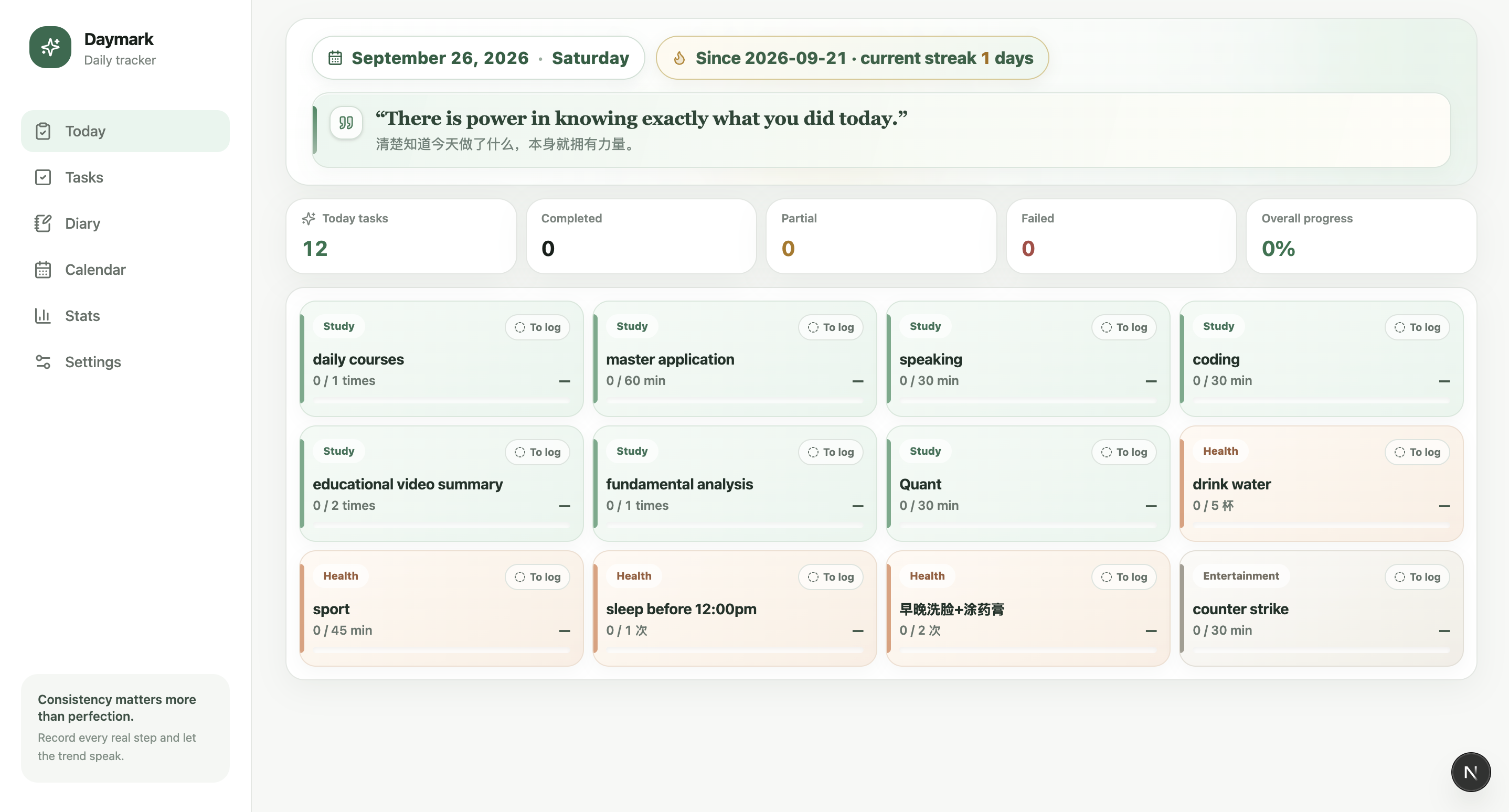Click the '0 / 5 杯' text

pyautogui.click(x=1213, y=506)
